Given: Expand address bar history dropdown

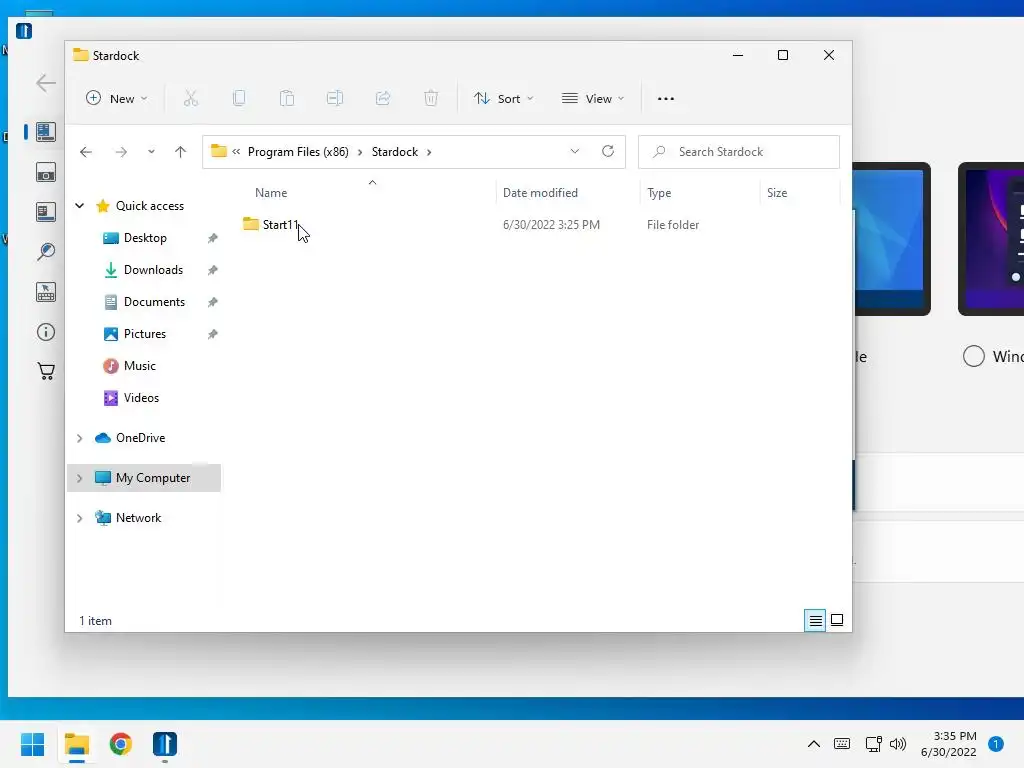Looking at the screenshot, I should [x=575, y=152].
